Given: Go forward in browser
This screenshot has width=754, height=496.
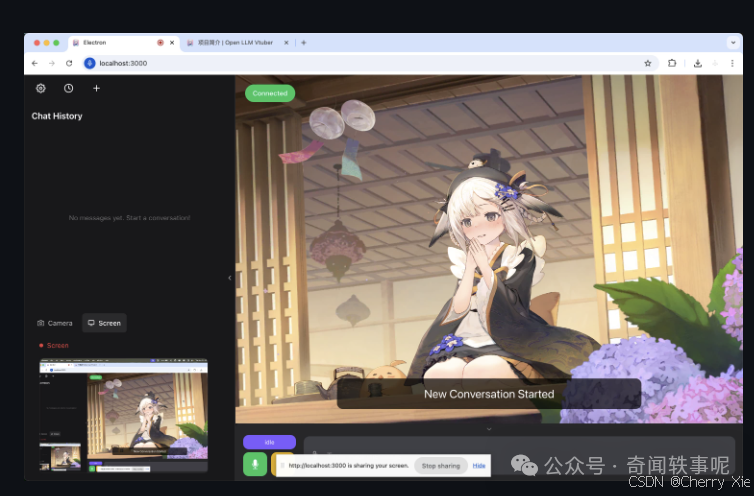Looking at the screenshot, I should click(51, 63).
